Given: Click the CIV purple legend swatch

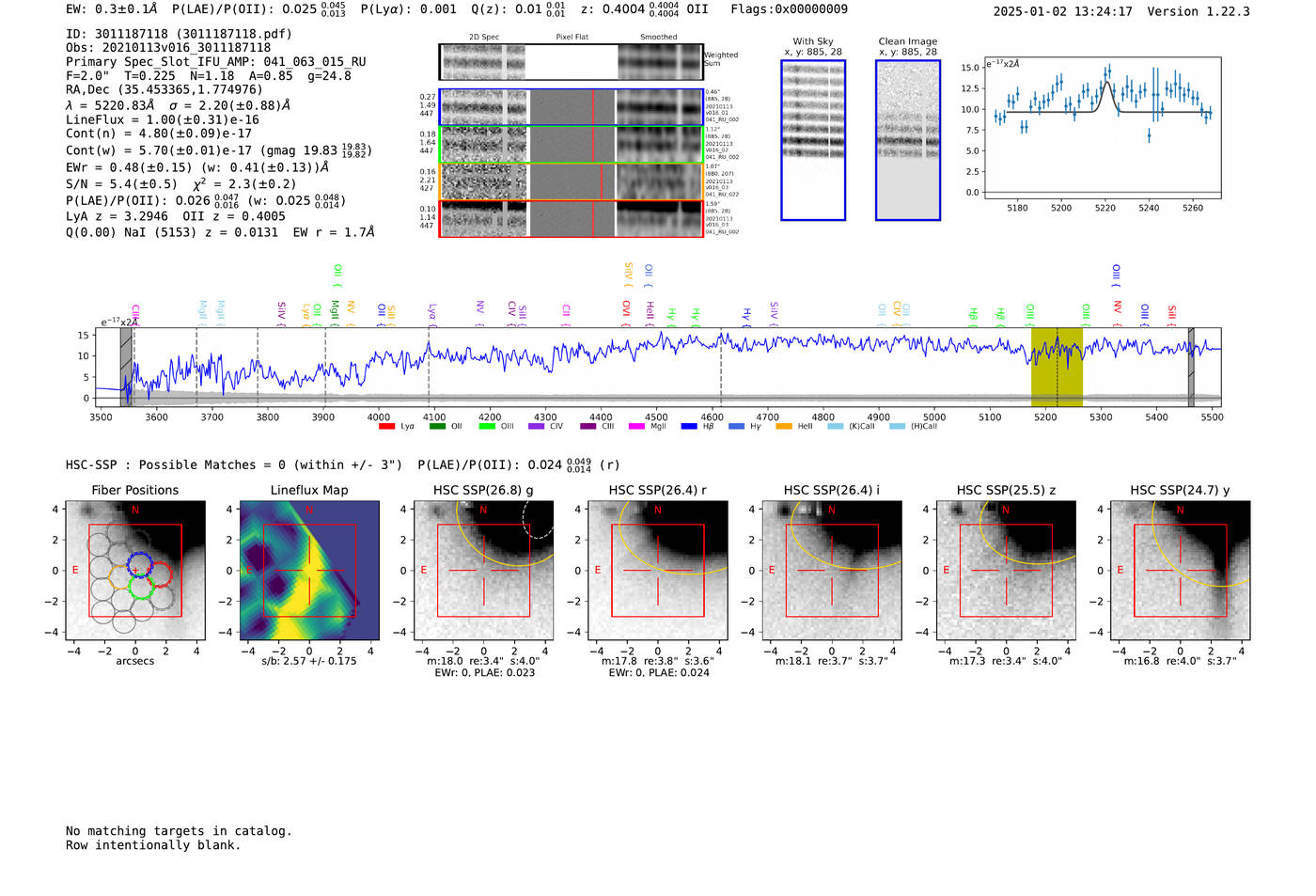Looking at the screenshot, I should (536, 427).
